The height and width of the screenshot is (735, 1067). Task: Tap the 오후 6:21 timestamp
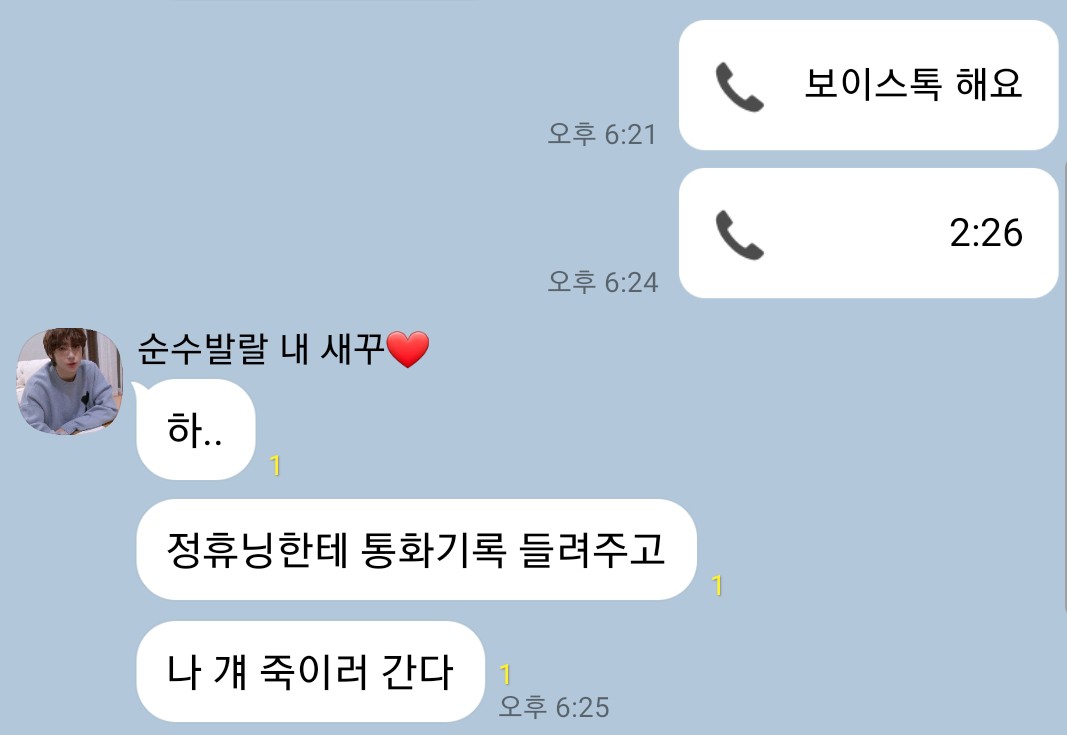coord(602,134)
